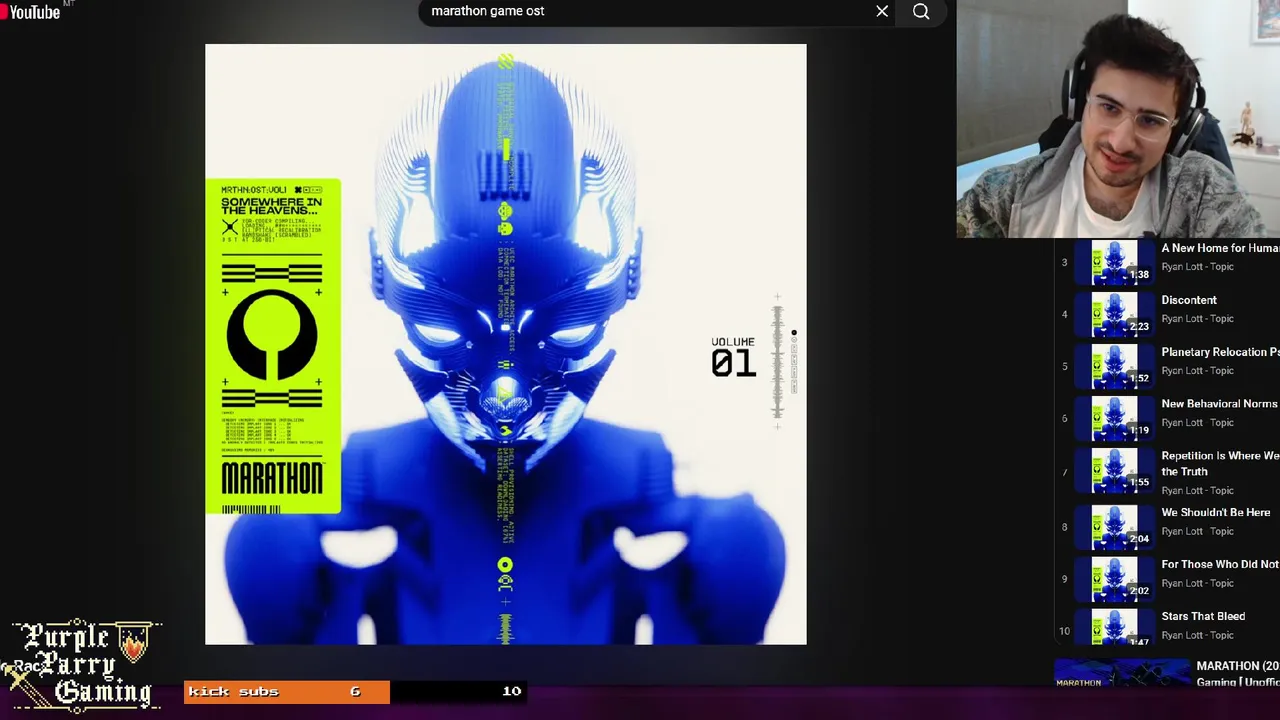Play the 'Discontent' track thumbnail
Image resolution: width=1280 pixels, height=720 pixels.
pyautogui.click(x=1113, y=314)
